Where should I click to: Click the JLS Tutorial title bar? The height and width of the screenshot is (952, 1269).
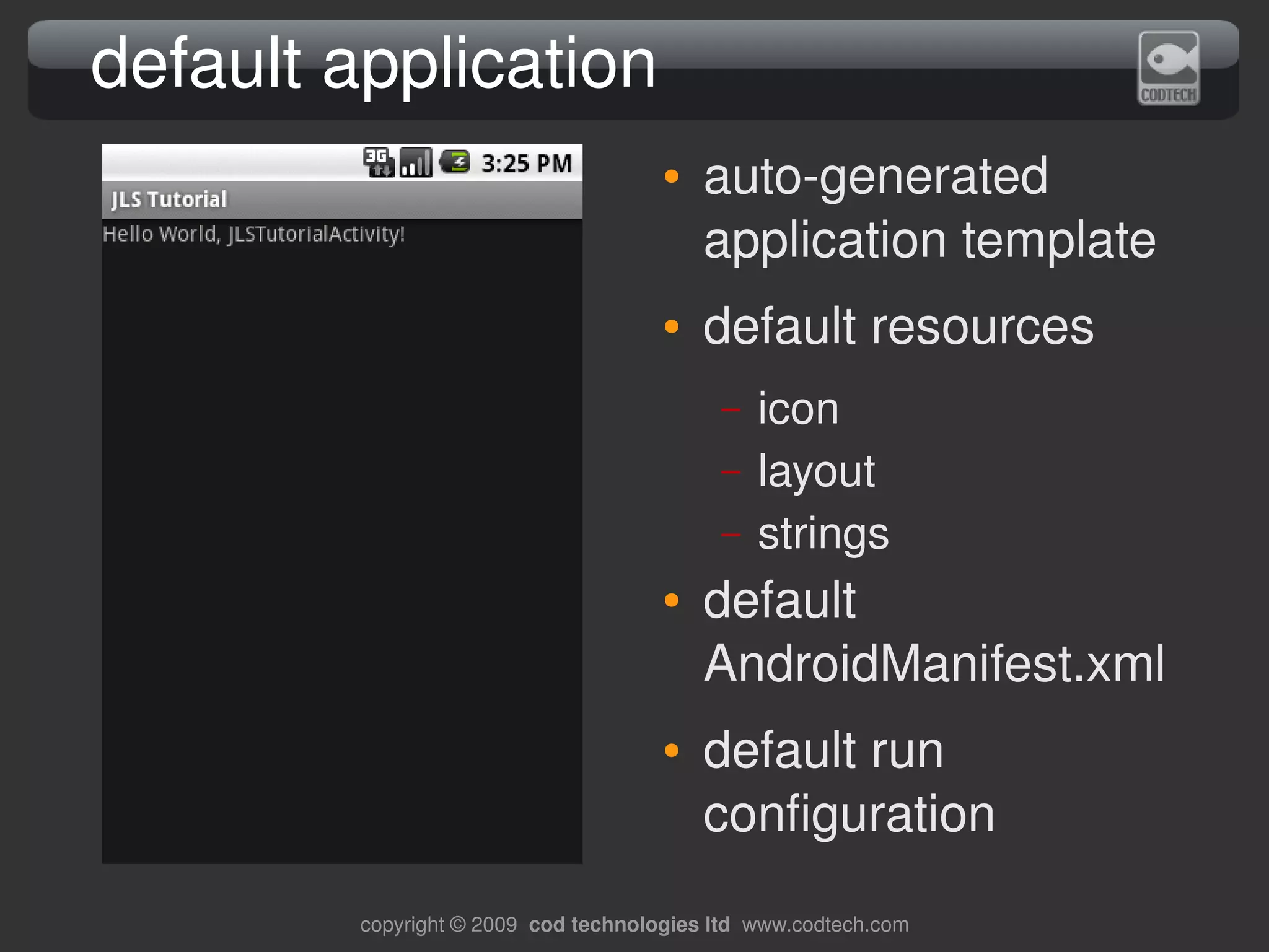click(342, 200)
